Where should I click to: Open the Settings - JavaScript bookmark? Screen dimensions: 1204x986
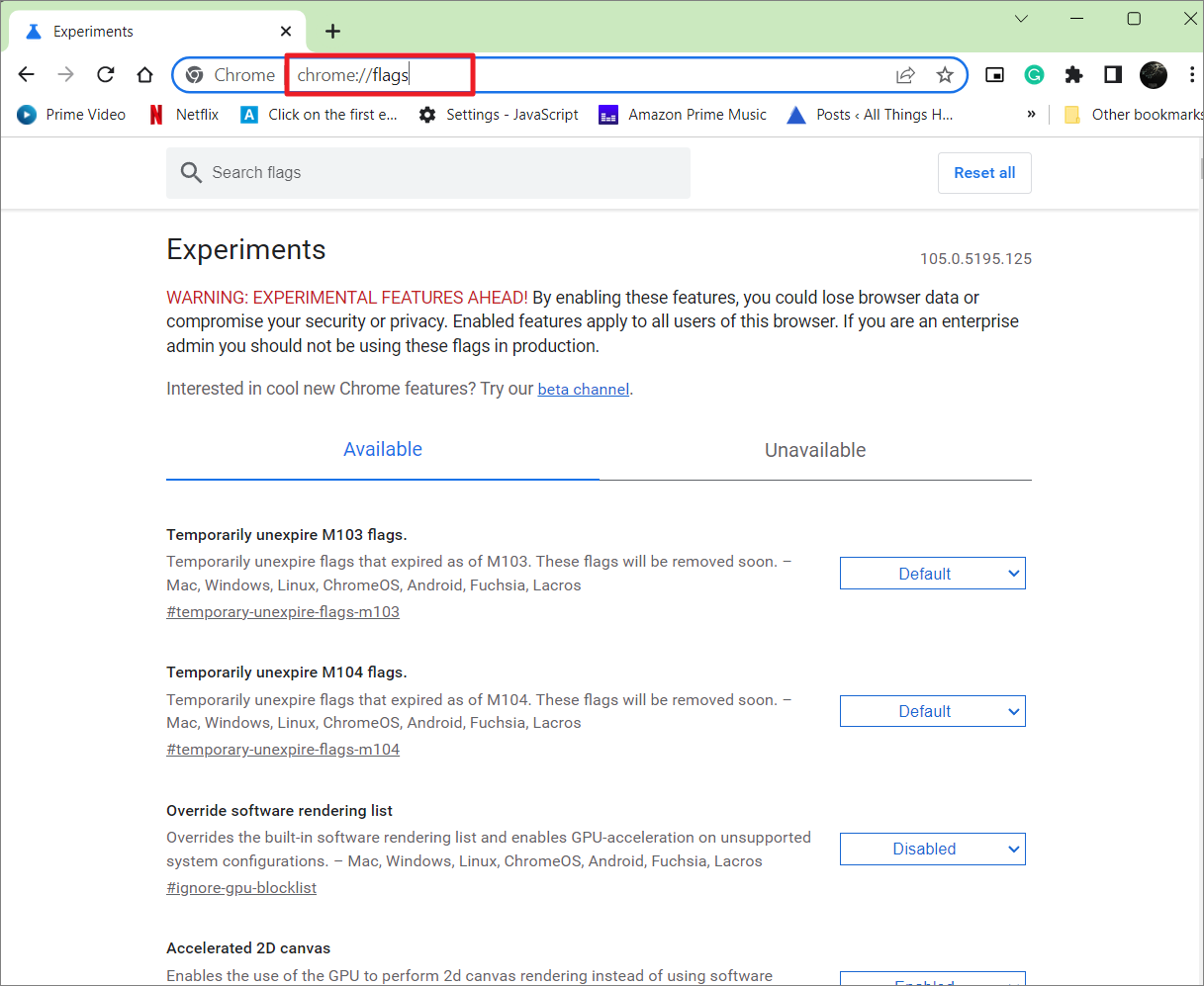coord(499,115)
